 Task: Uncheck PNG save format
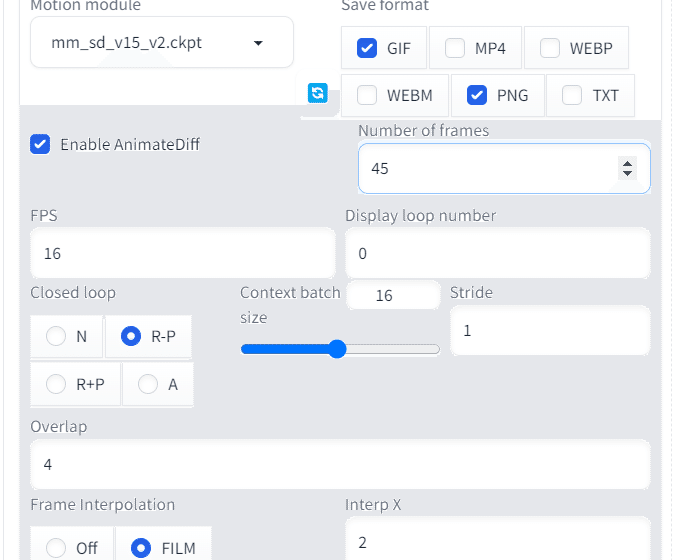tap(477, 96)
